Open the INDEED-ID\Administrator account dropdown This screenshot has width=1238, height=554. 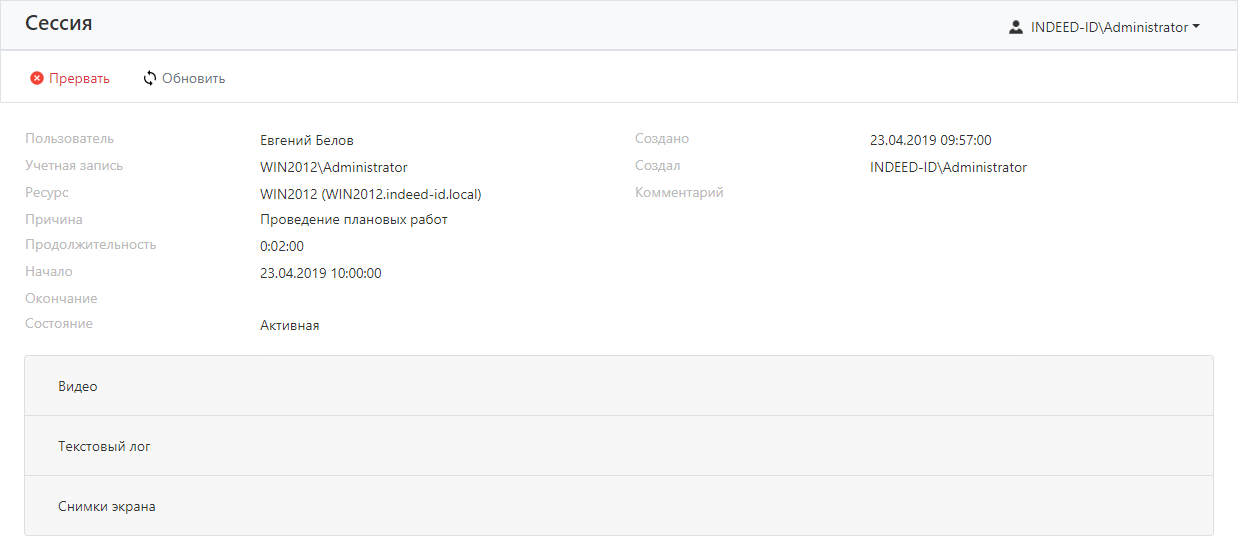(1108, 28)
